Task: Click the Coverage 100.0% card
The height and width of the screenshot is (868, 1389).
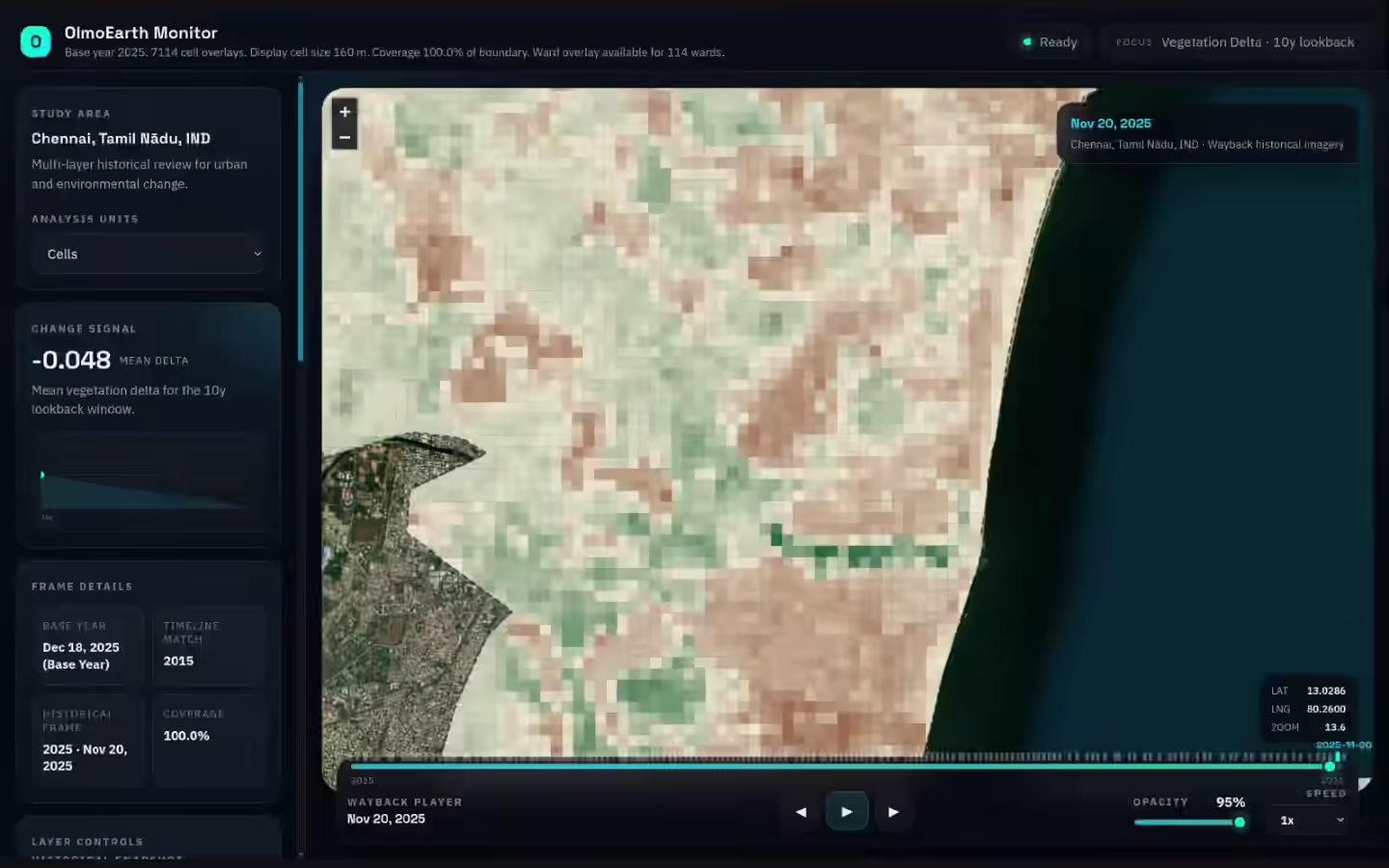Action: click(208, 741)
